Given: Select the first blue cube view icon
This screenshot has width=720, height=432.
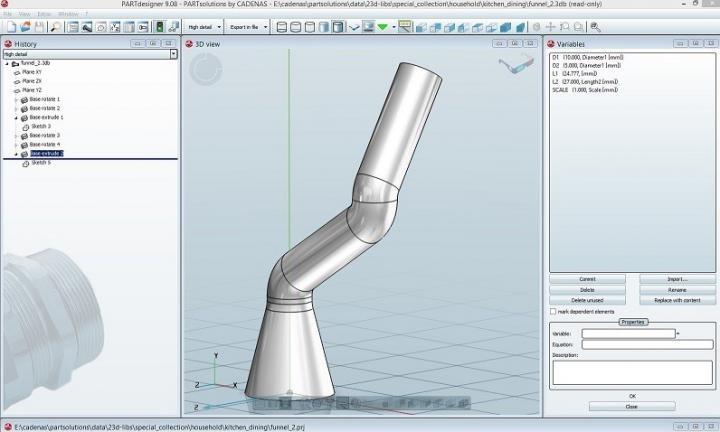Looking at the screenshot, I should point(421,28).
